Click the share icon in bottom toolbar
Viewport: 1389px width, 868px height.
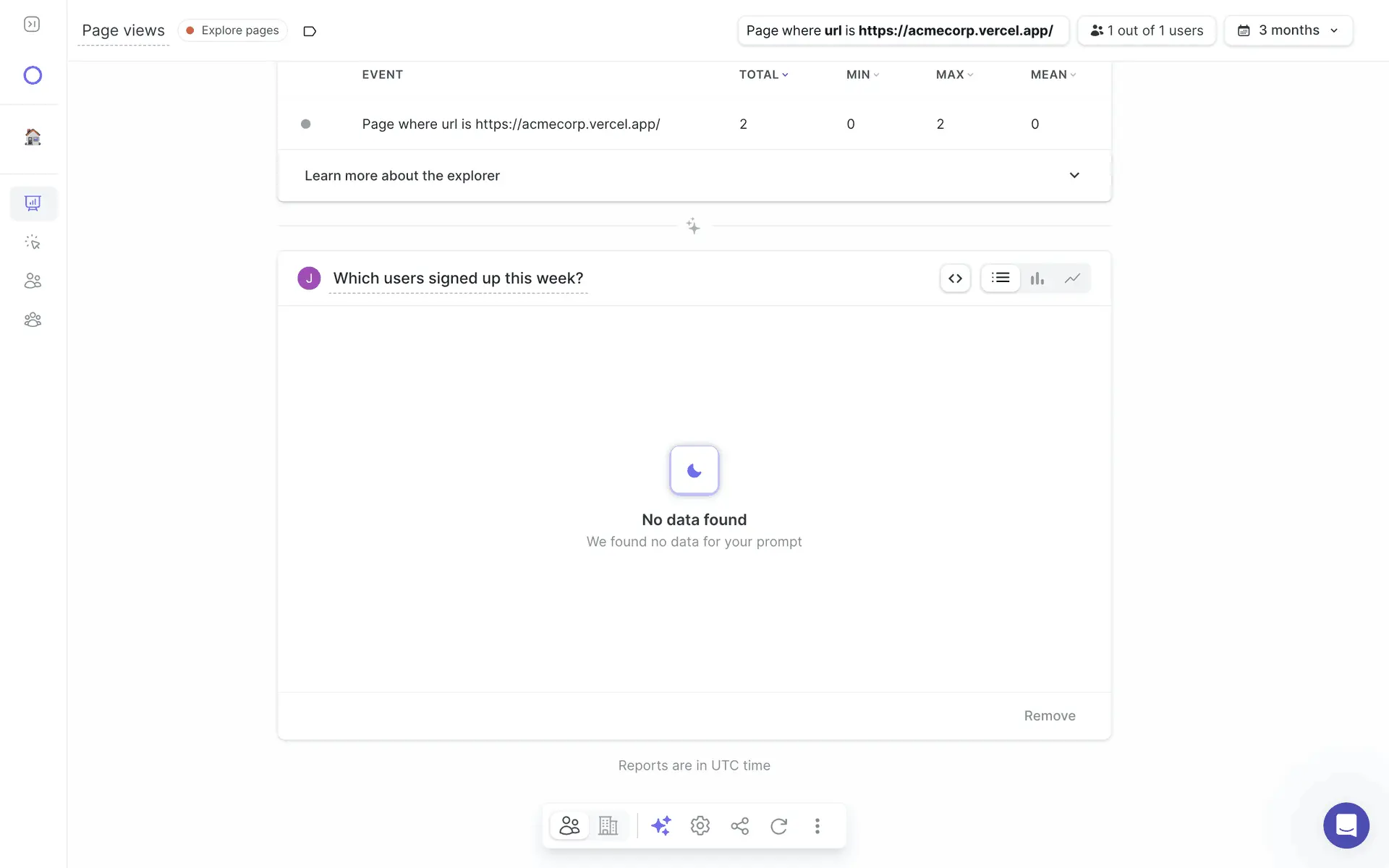tap(739, 825)
